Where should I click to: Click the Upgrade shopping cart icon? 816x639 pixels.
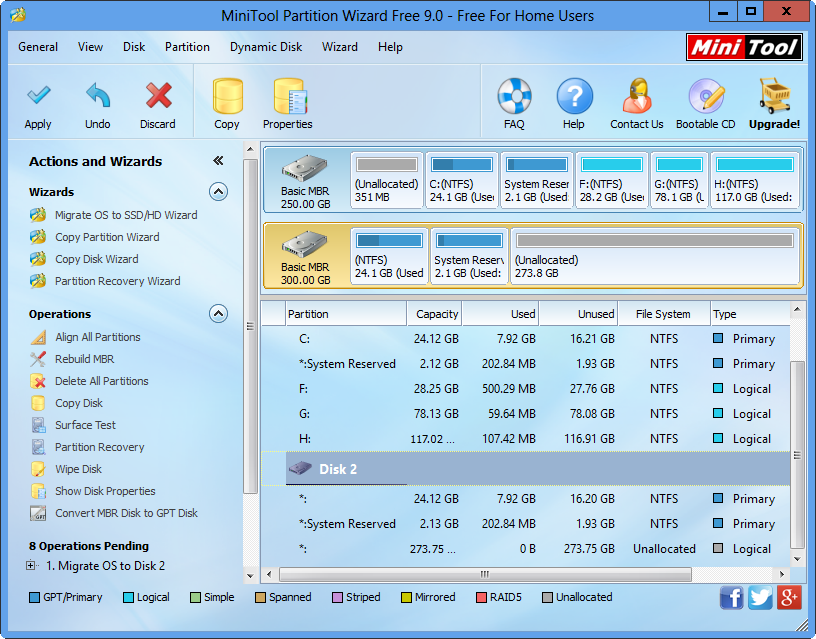coord(774,96)
